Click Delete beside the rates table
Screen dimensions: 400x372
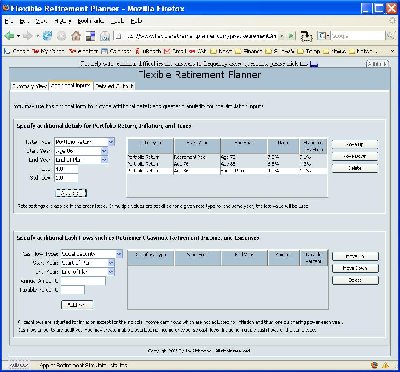(355, 168)
